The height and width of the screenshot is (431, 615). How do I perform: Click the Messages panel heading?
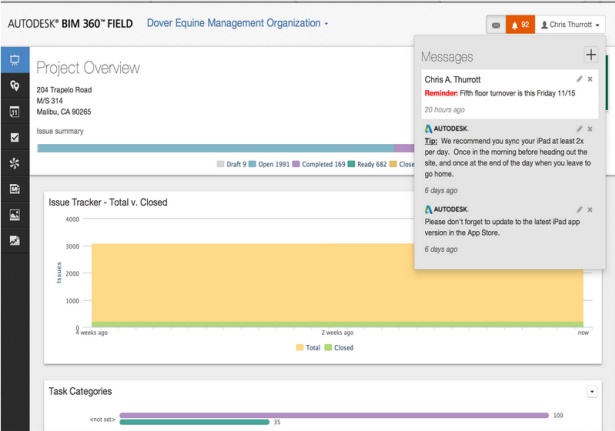point(447,57)
